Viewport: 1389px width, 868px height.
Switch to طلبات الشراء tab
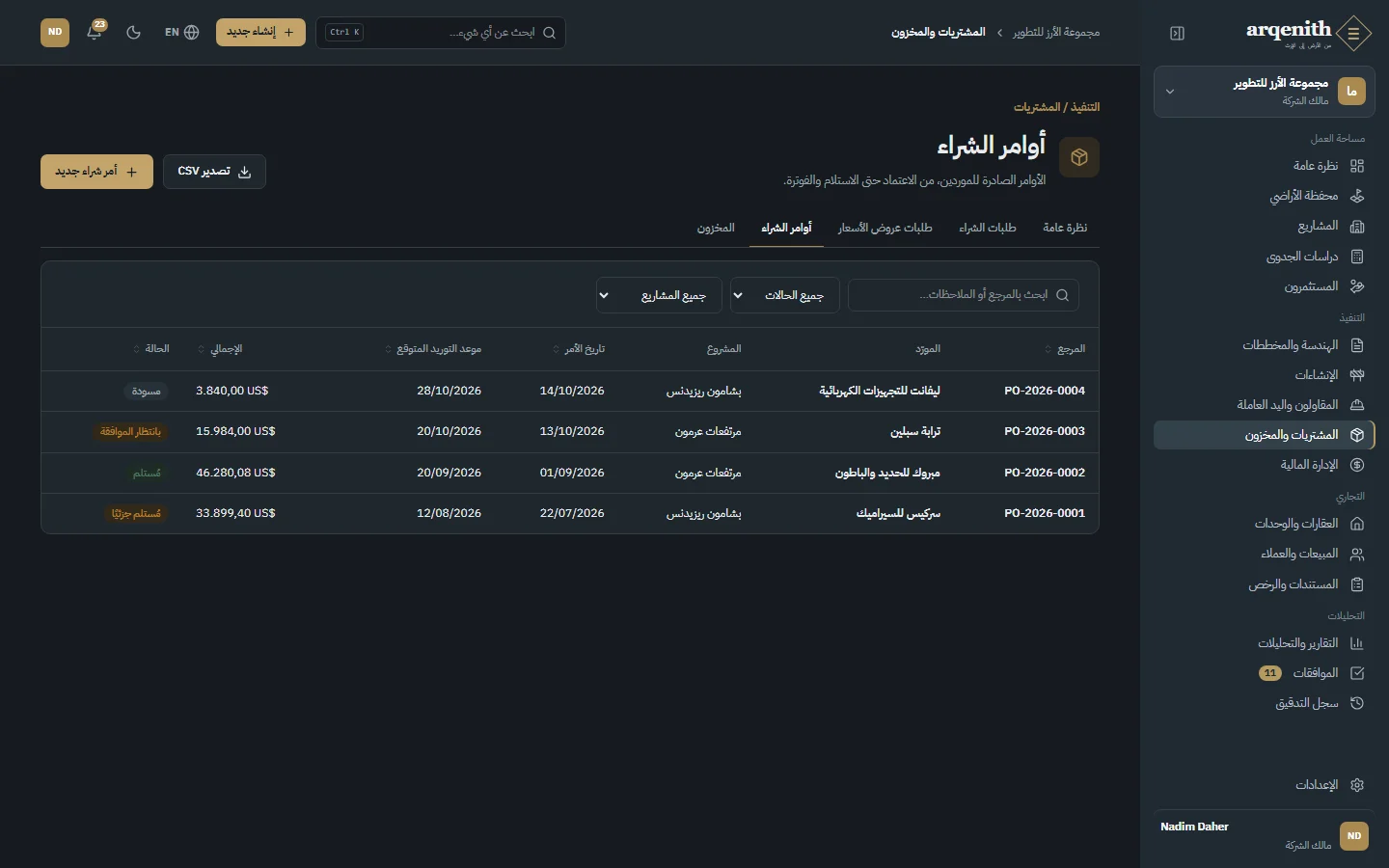point(988,228)
